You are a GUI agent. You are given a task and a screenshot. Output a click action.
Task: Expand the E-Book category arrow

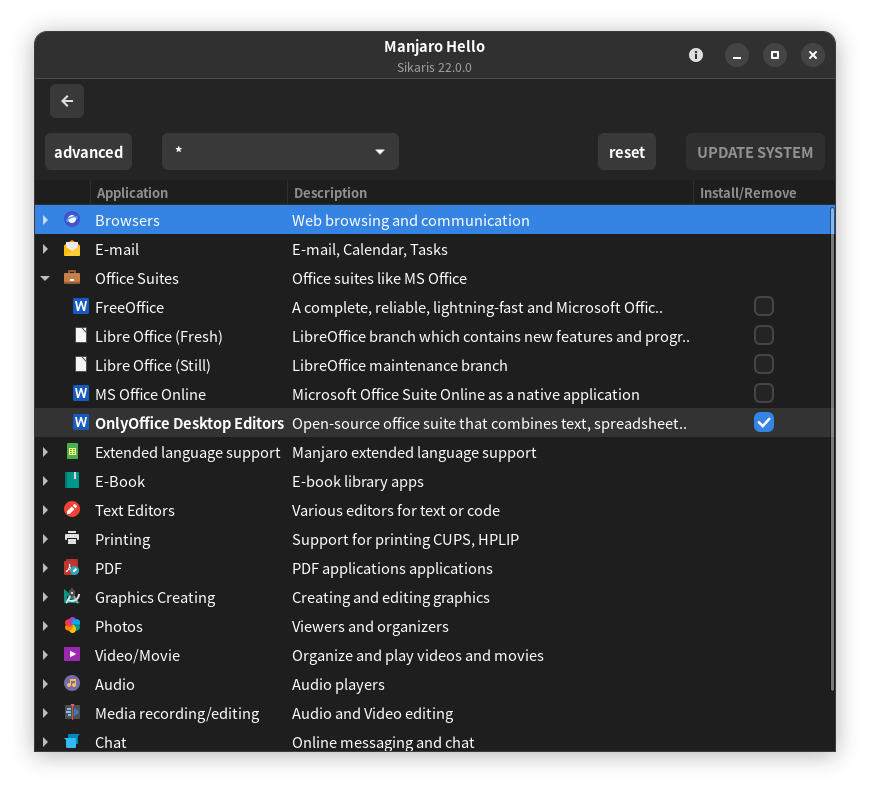click(x=45, y=481)
